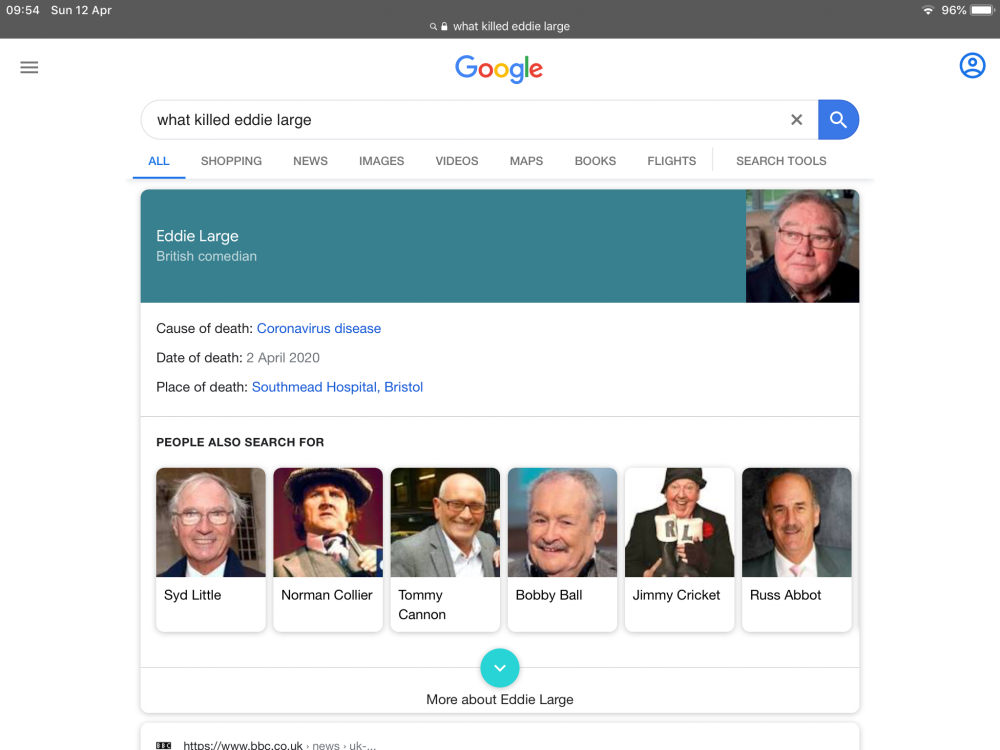
Task: Tap the BBC favicon in result
Action: pos(164,745)
